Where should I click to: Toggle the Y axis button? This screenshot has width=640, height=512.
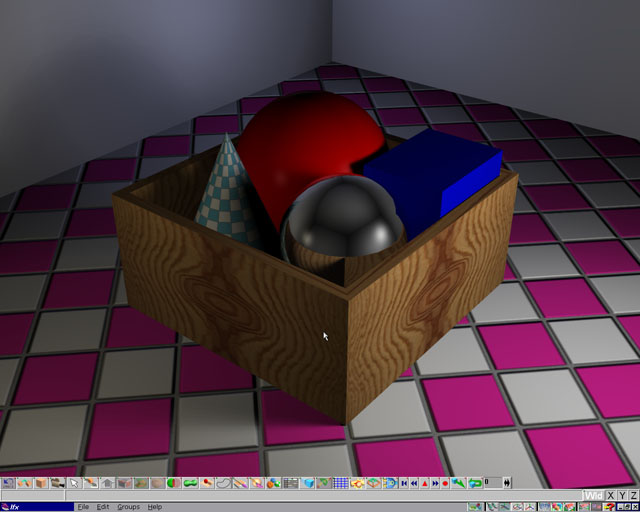click(x=622, y=495)
